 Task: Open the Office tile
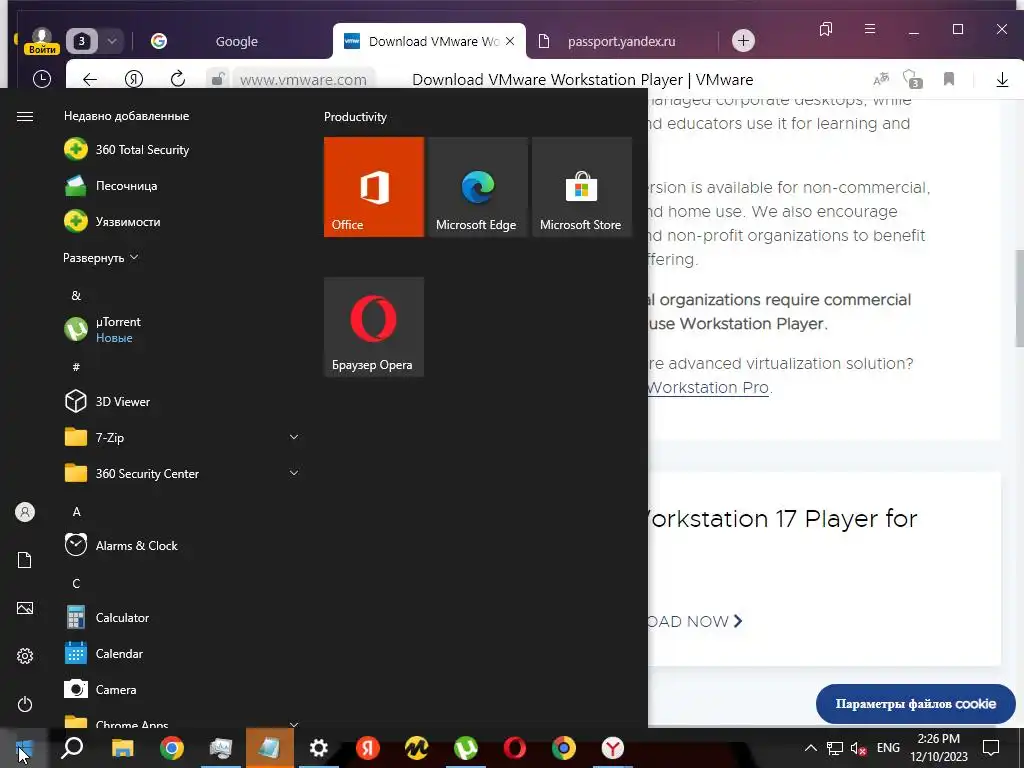(x=374, y=187)
